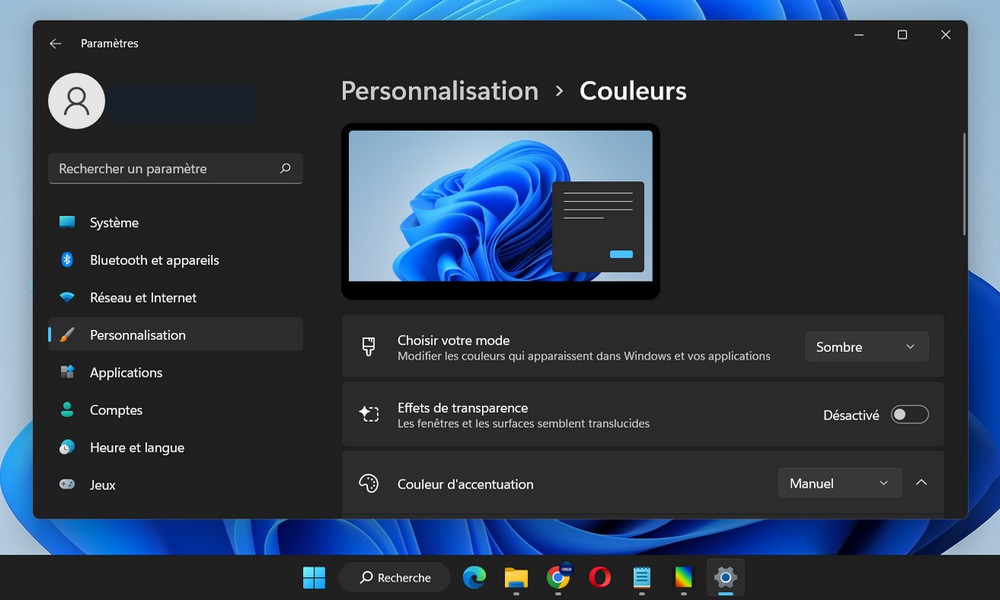Click the Paramètres window title text
Viewport: 1000px width, 600px height.
coord(109,43)
